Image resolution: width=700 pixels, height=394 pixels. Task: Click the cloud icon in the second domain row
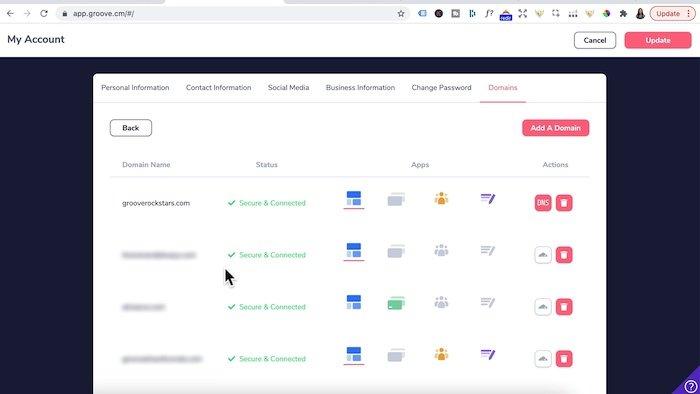pyautogui.click(x=543, y=255)
